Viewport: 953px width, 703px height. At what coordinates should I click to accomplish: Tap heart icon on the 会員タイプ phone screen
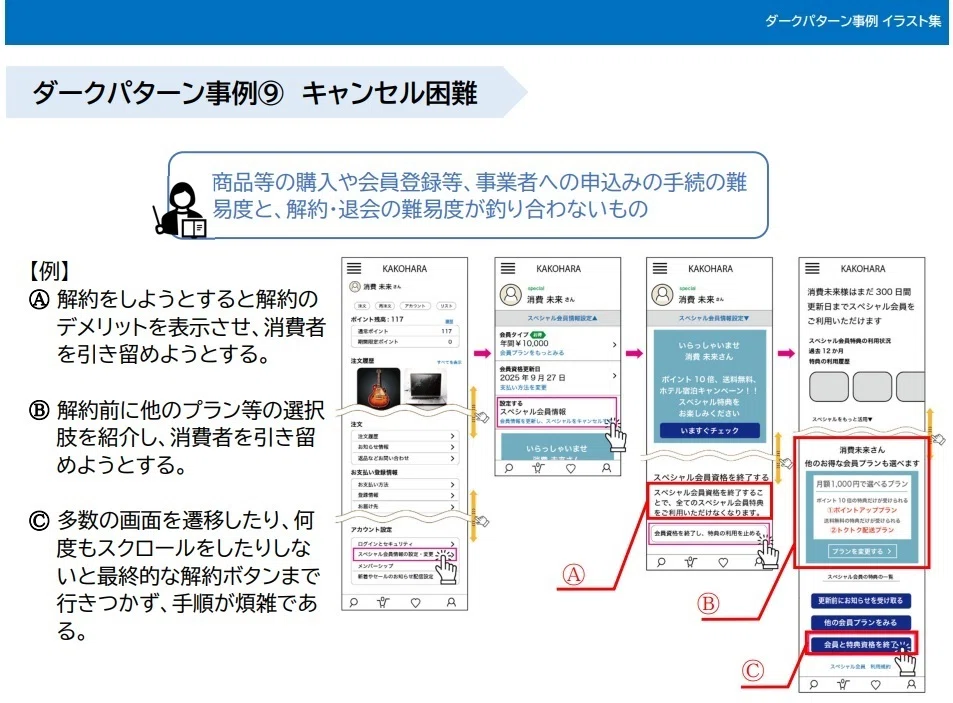571,468
